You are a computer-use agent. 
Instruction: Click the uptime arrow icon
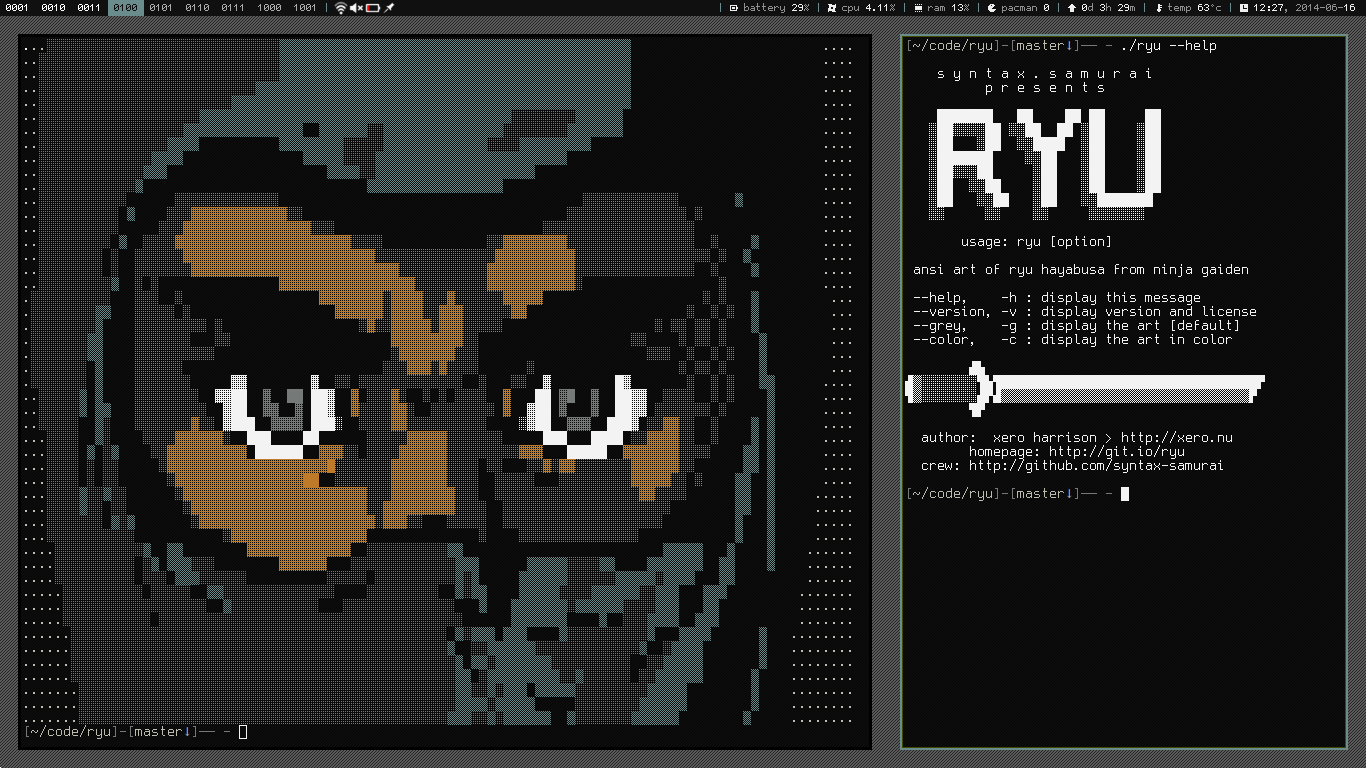(1072, 8)
